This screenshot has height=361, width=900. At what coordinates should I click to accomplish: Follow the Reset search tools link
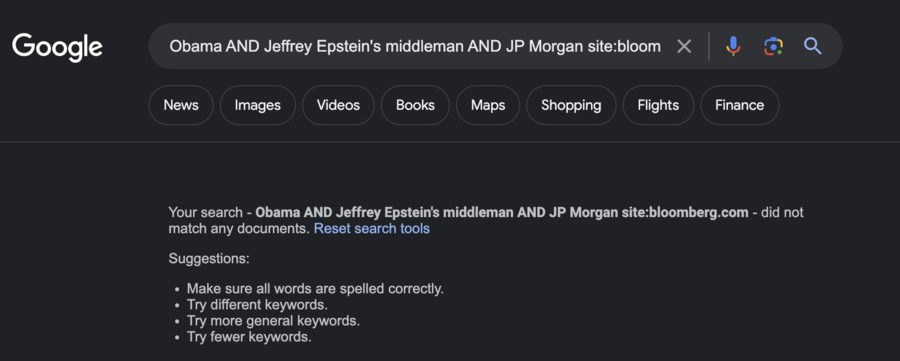pos(371,228)
